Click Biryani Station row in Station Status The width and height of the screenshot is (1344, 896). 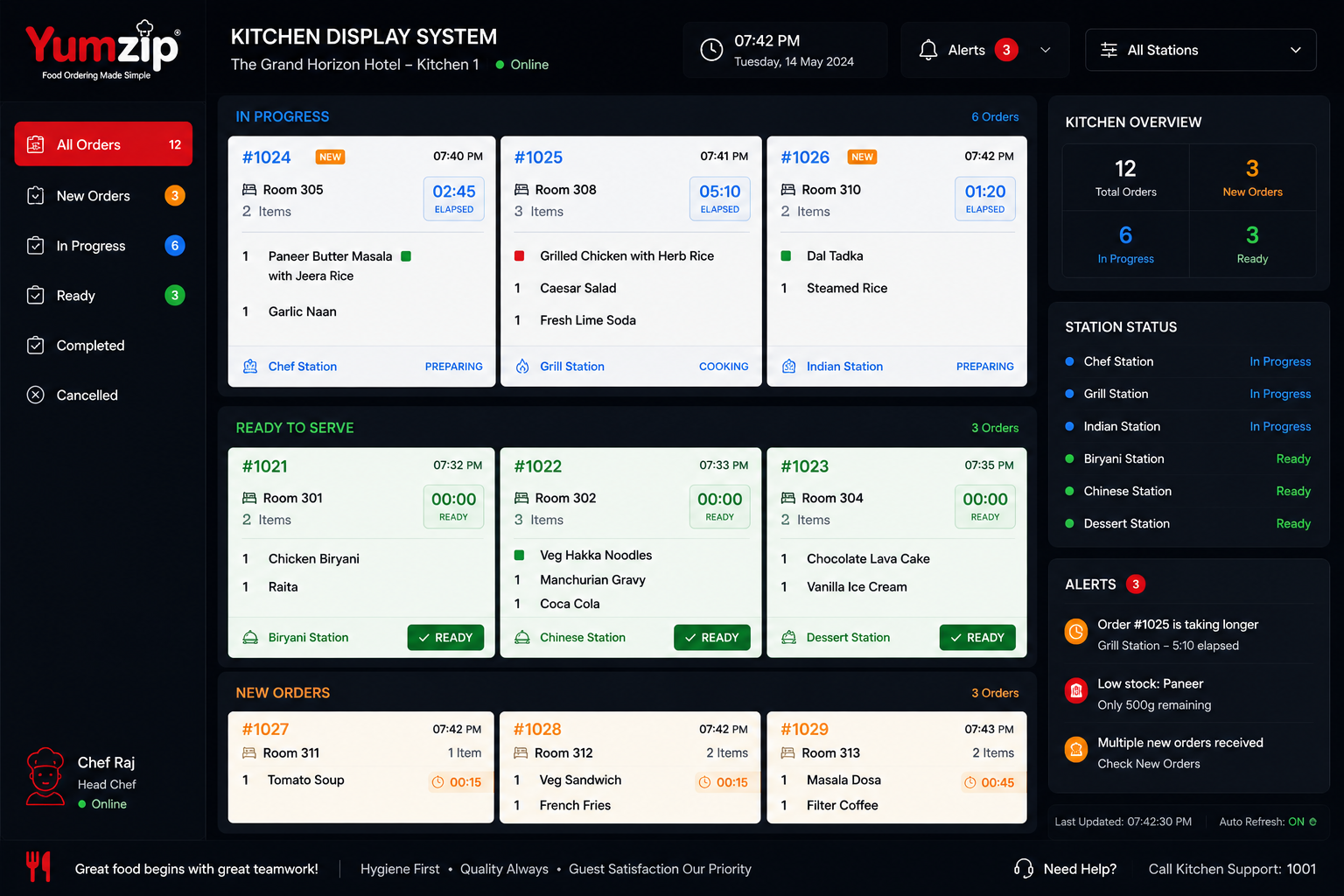click(1188, 458)
